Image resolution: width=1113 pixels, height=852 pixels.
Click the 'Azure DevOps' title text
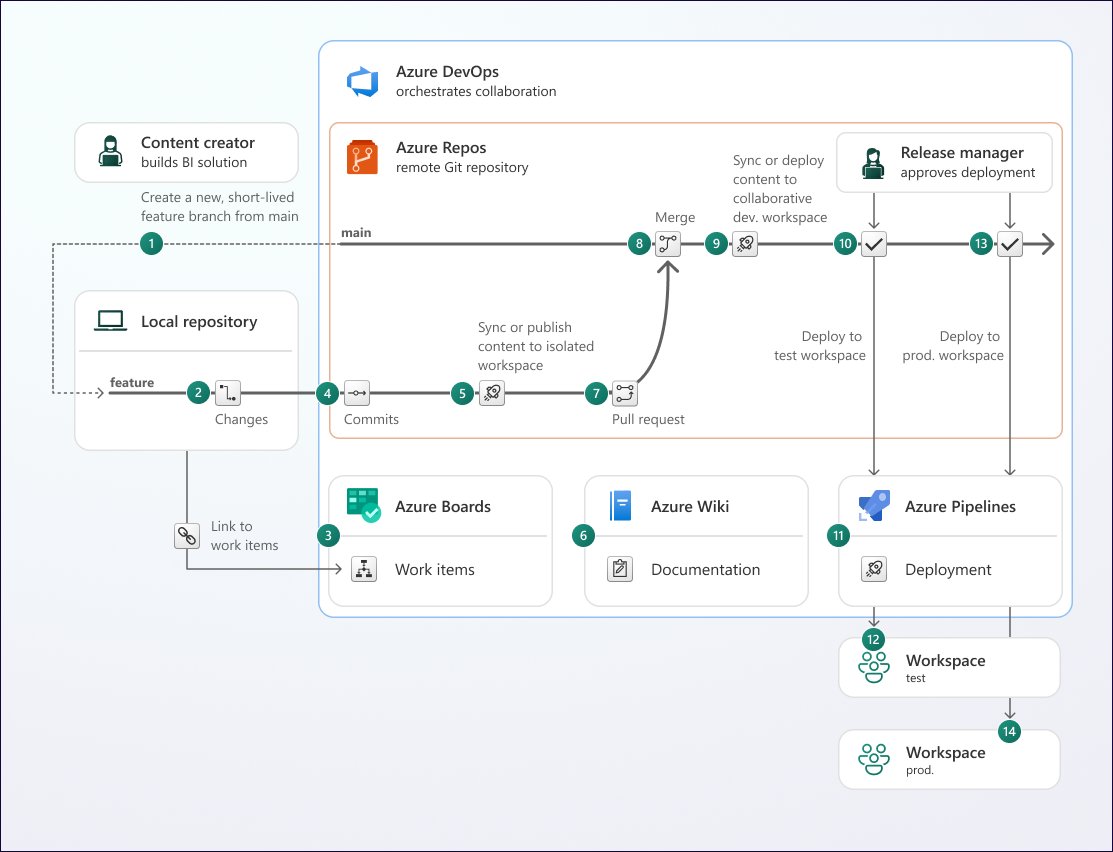click(x=447, y=72)
